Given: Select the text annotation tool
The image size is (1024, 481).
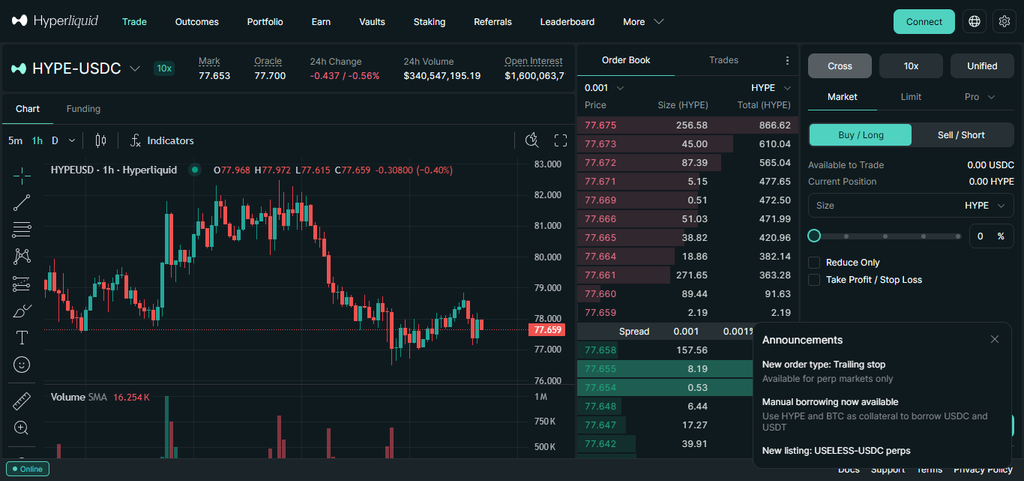Looking at the screenshot, I should click(22, 337).
